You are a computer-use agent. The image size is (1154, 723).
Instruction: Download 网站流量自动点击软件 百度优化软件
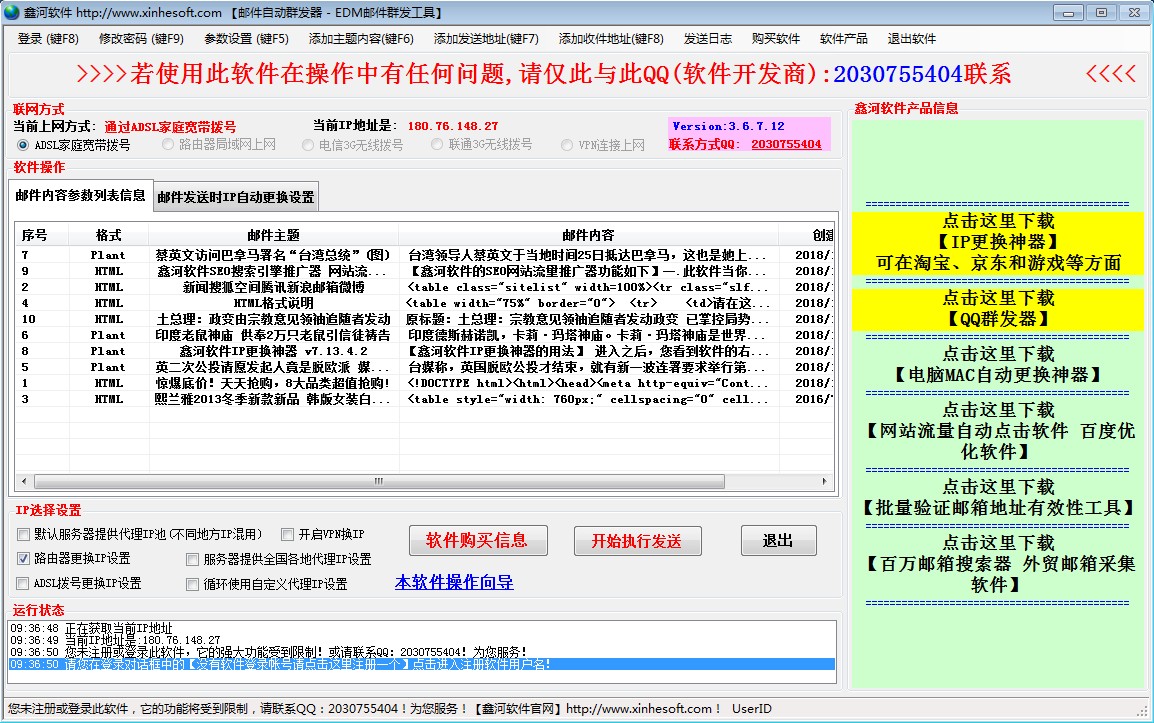pyautogui.click(x=998, y=431)
